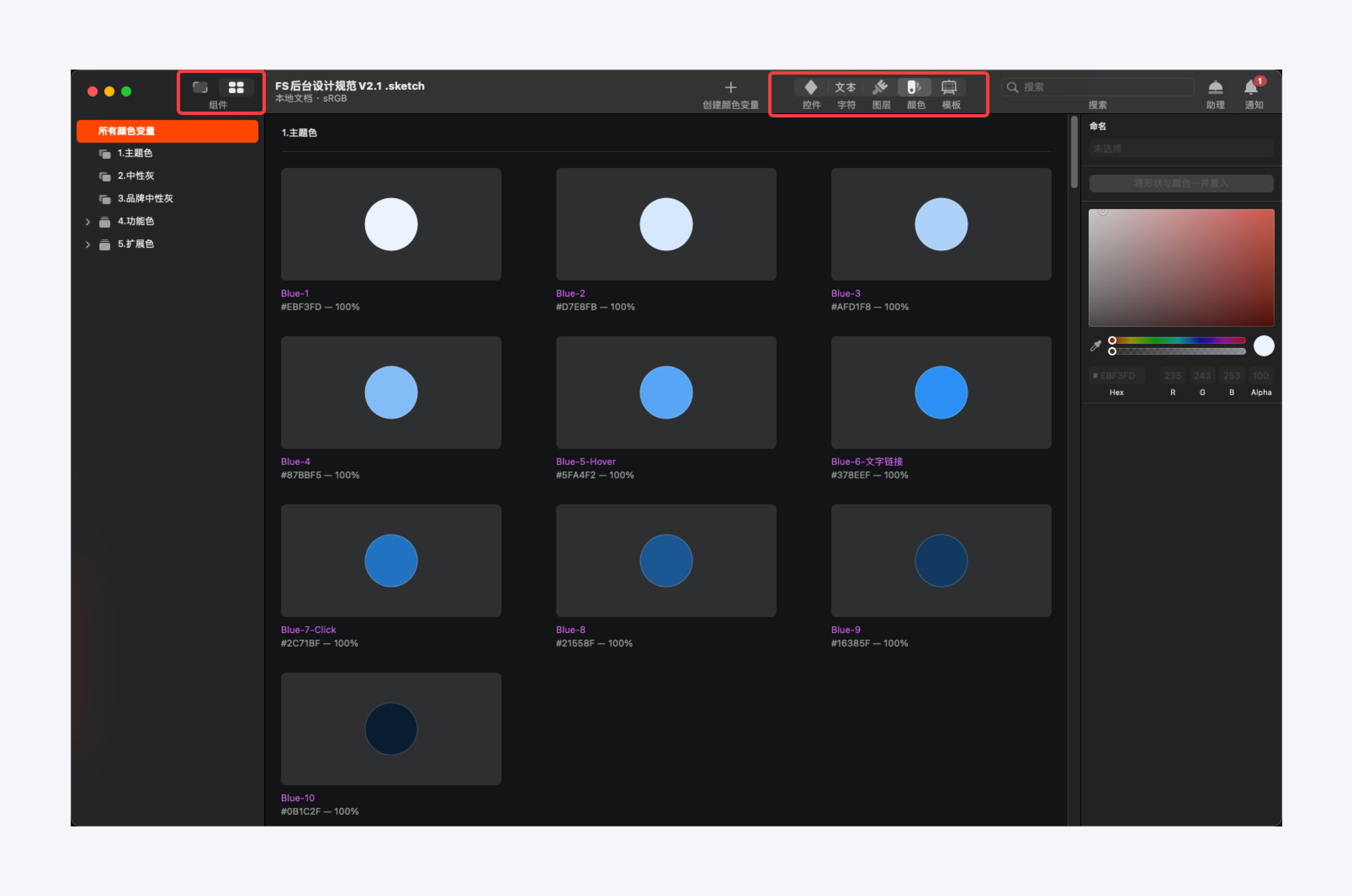Select the Blue-9 color card
This screenshot has width=1352, height=896.
tap(941, 561)
